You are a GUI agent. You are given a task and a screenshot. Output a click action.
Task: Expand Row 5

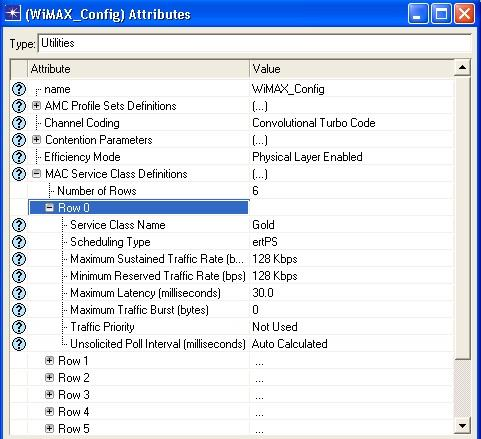[x=49, y=429]
